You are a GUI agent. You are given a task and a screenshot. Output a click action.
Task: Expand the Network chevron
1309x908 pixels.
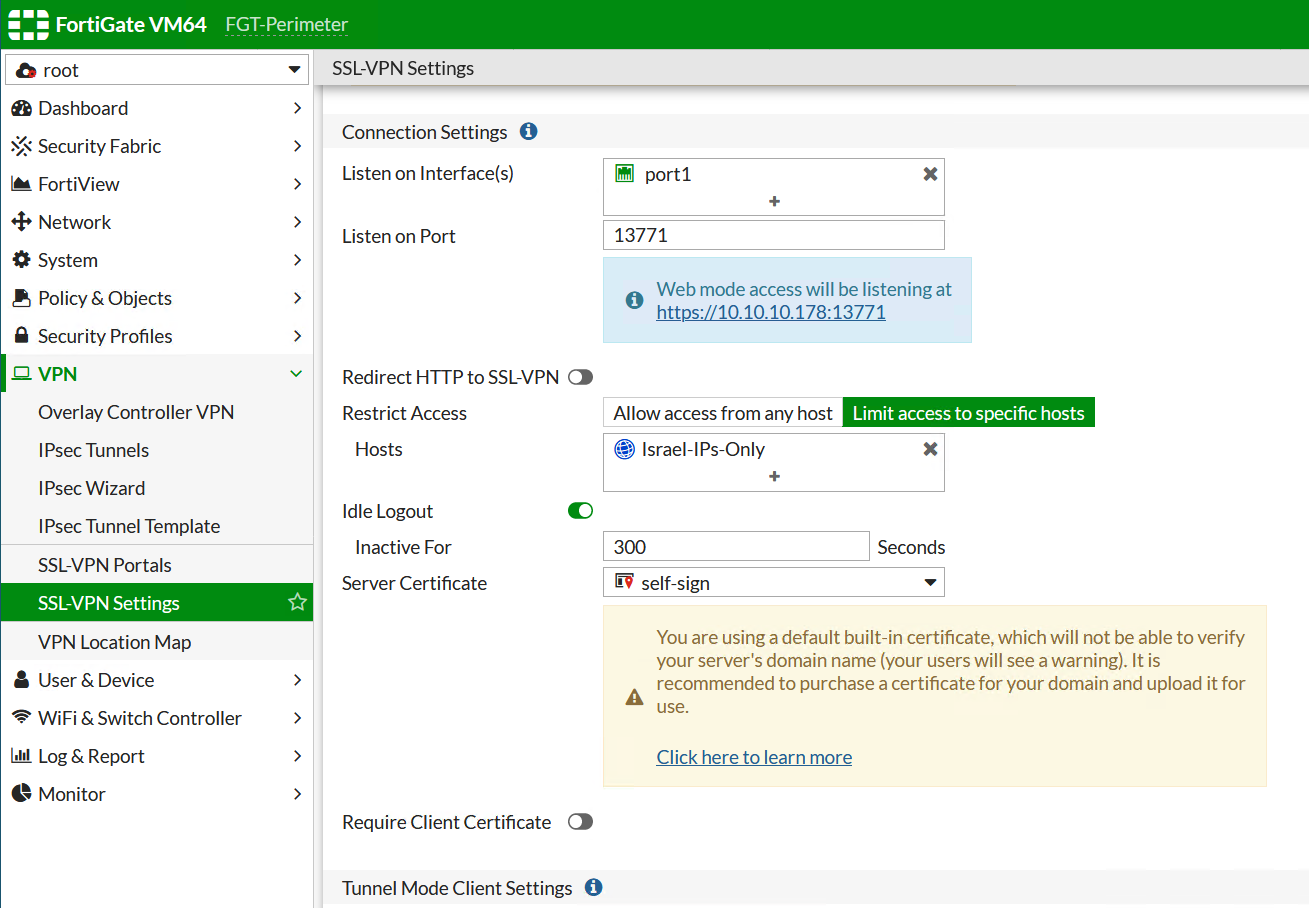[x=297, y=222]
